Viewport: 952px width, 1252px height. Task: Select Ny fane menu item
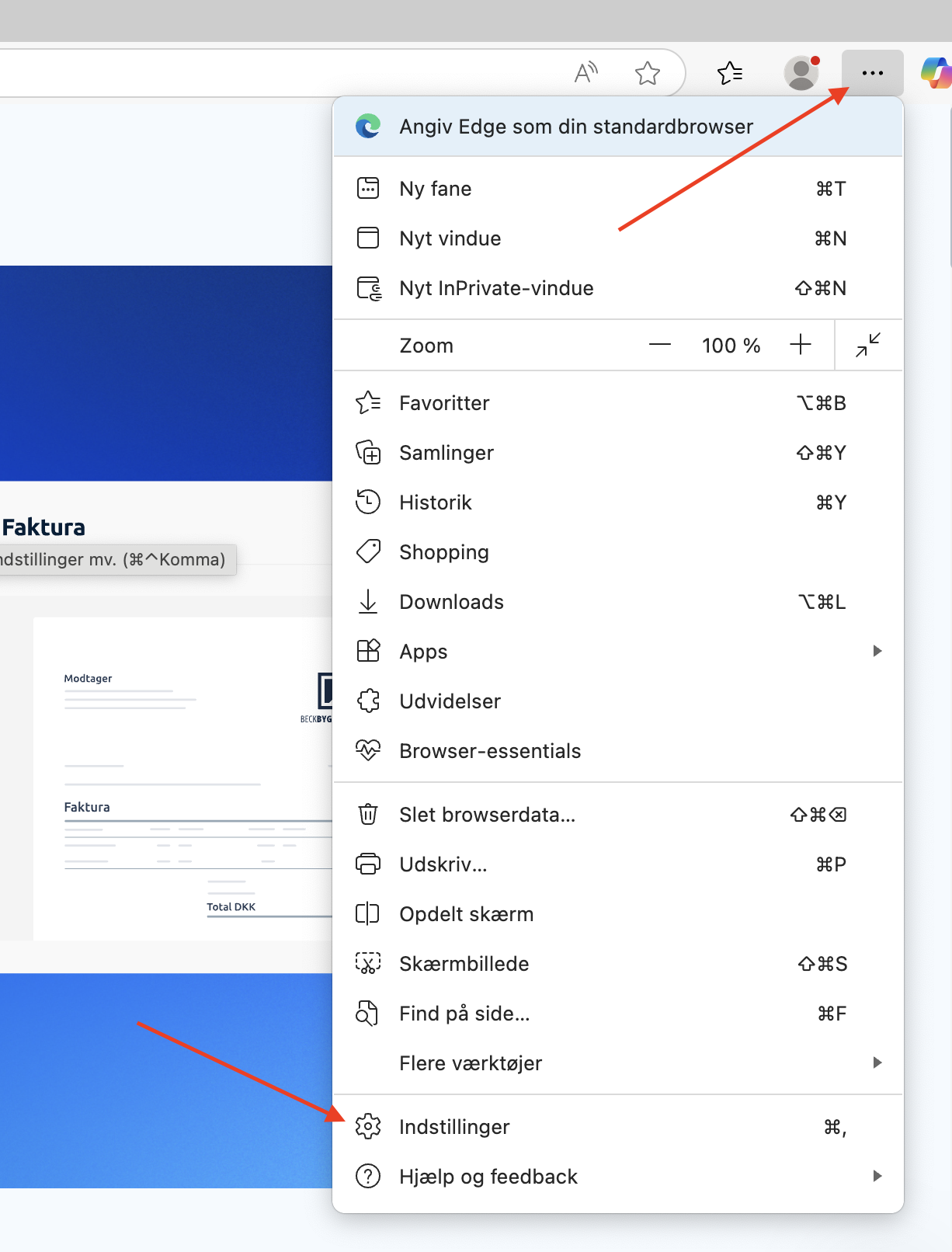(x=618, y=188)
